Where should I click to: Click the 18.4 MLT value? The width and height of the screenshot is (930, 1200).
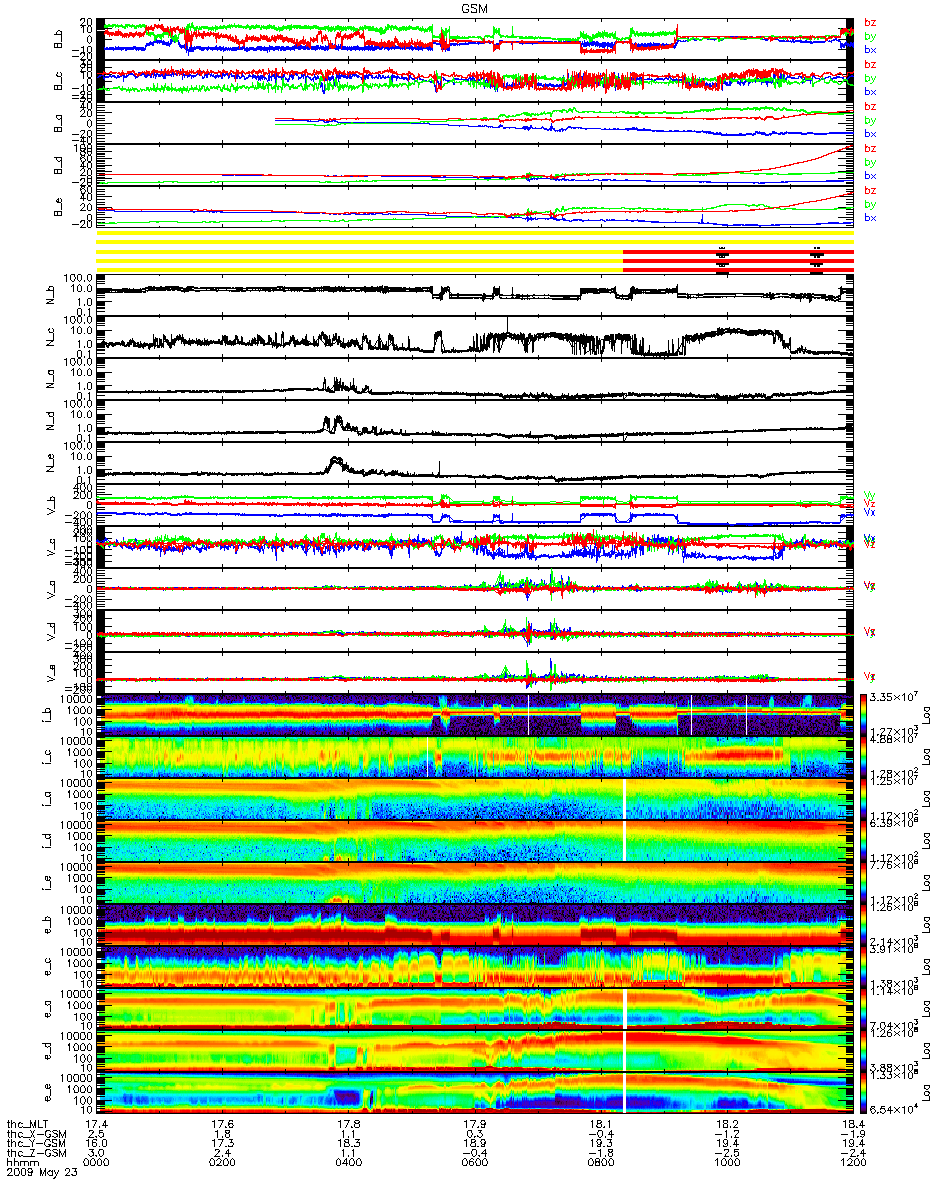click(853, 1125)
